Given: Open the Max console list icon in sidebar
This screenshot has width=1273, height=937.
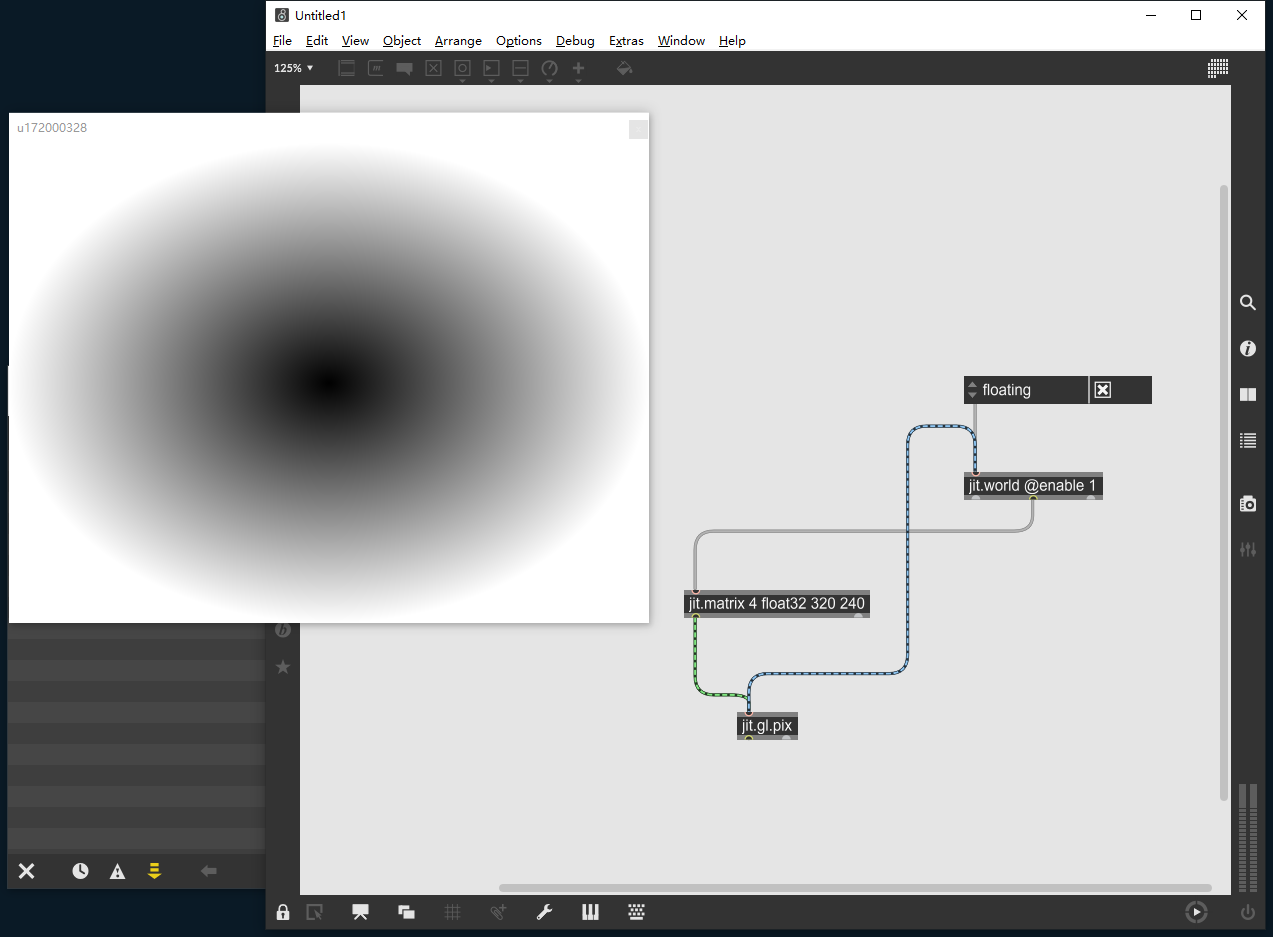Looking at the screenshot, I should (x=1248, y=440).
